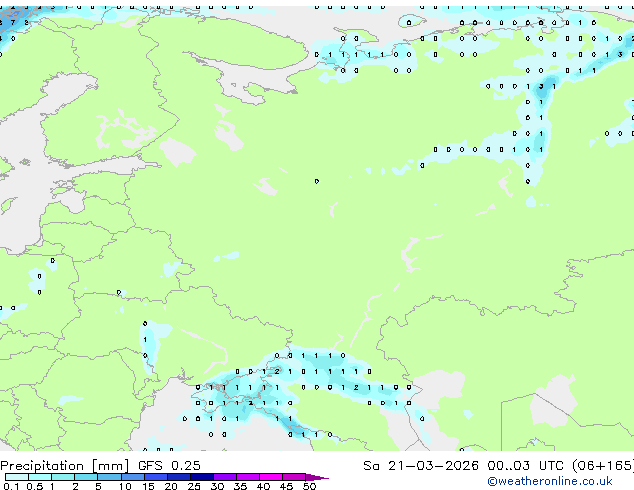Click the 2–5 mm legend color box

[86, 477]
